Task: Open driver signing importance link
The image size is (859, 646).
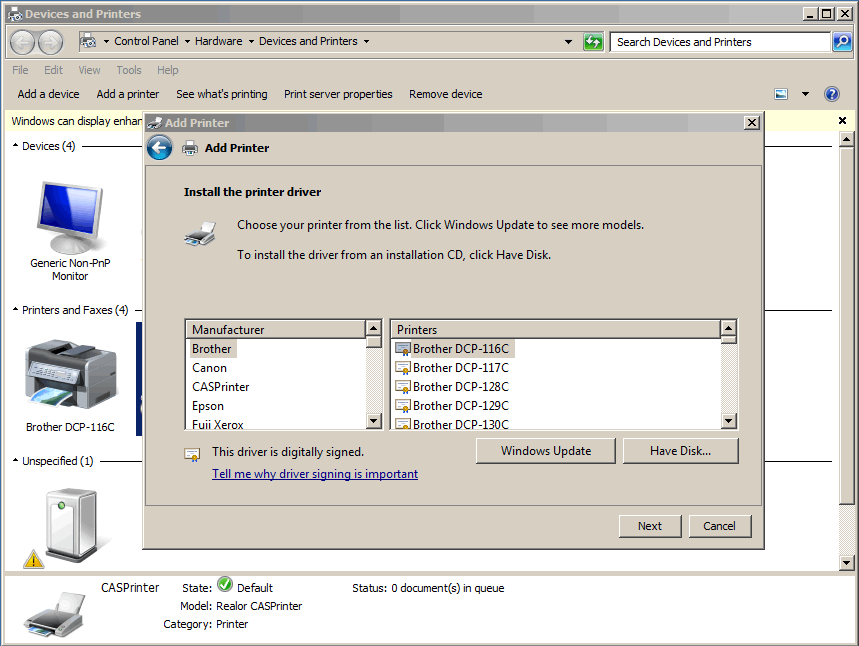Action: pos(315,474)
